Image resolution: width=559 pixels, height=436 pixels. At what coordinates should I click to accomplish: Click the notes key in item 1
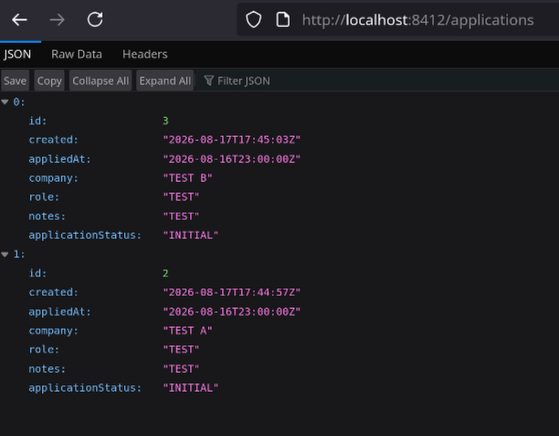47,369
